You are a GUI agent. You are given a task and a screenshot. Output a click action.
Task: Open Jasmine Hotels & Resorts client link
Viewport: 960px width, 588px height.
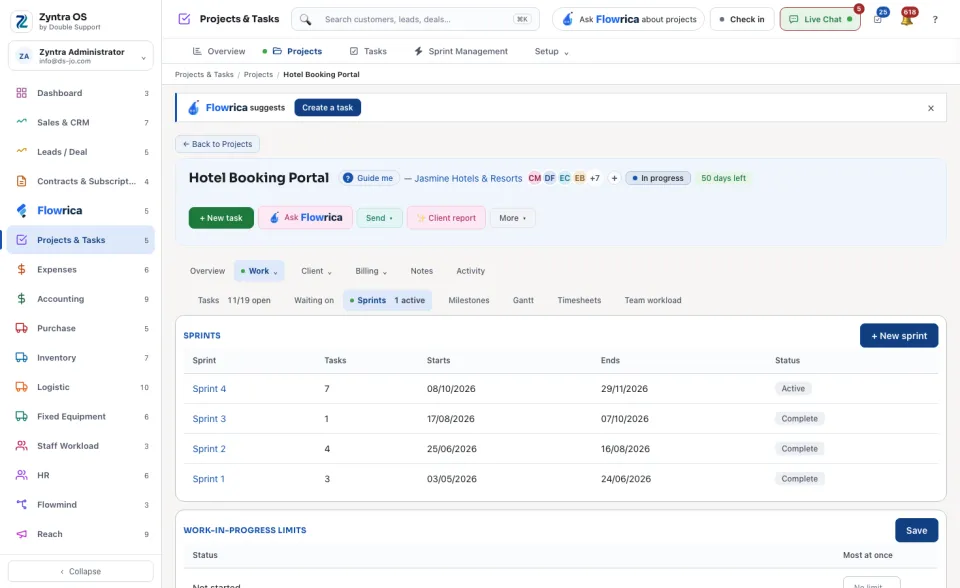(468, 179)
